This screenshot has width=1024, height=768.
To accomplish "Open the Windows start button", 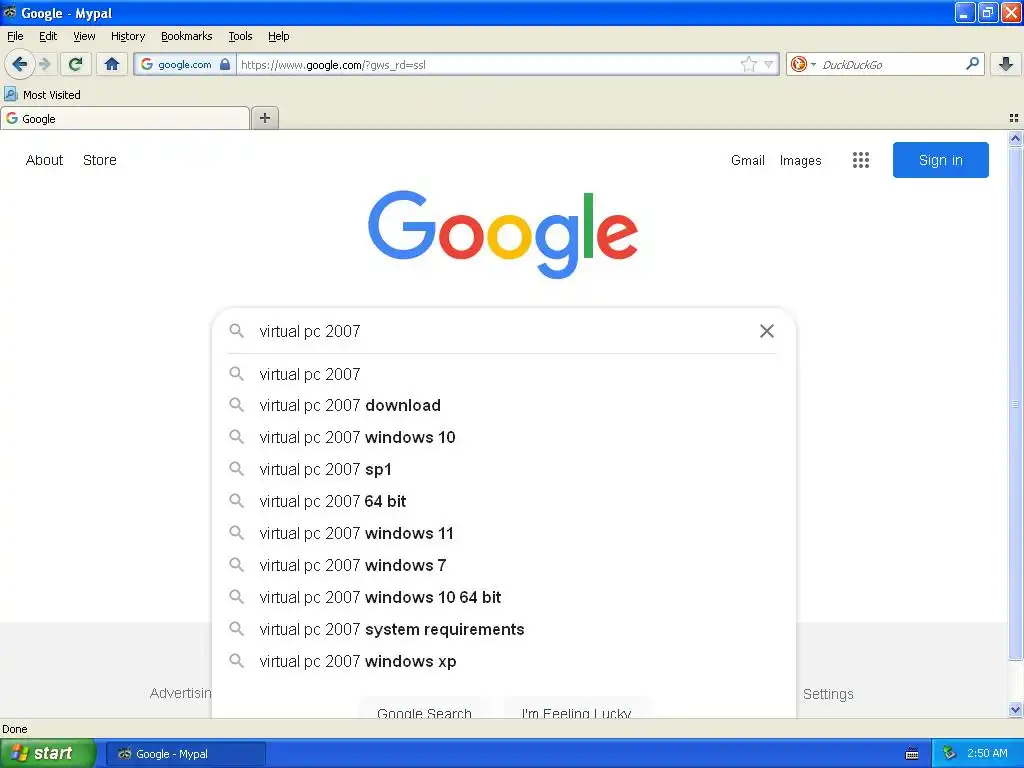I will (x=47, y=754).
